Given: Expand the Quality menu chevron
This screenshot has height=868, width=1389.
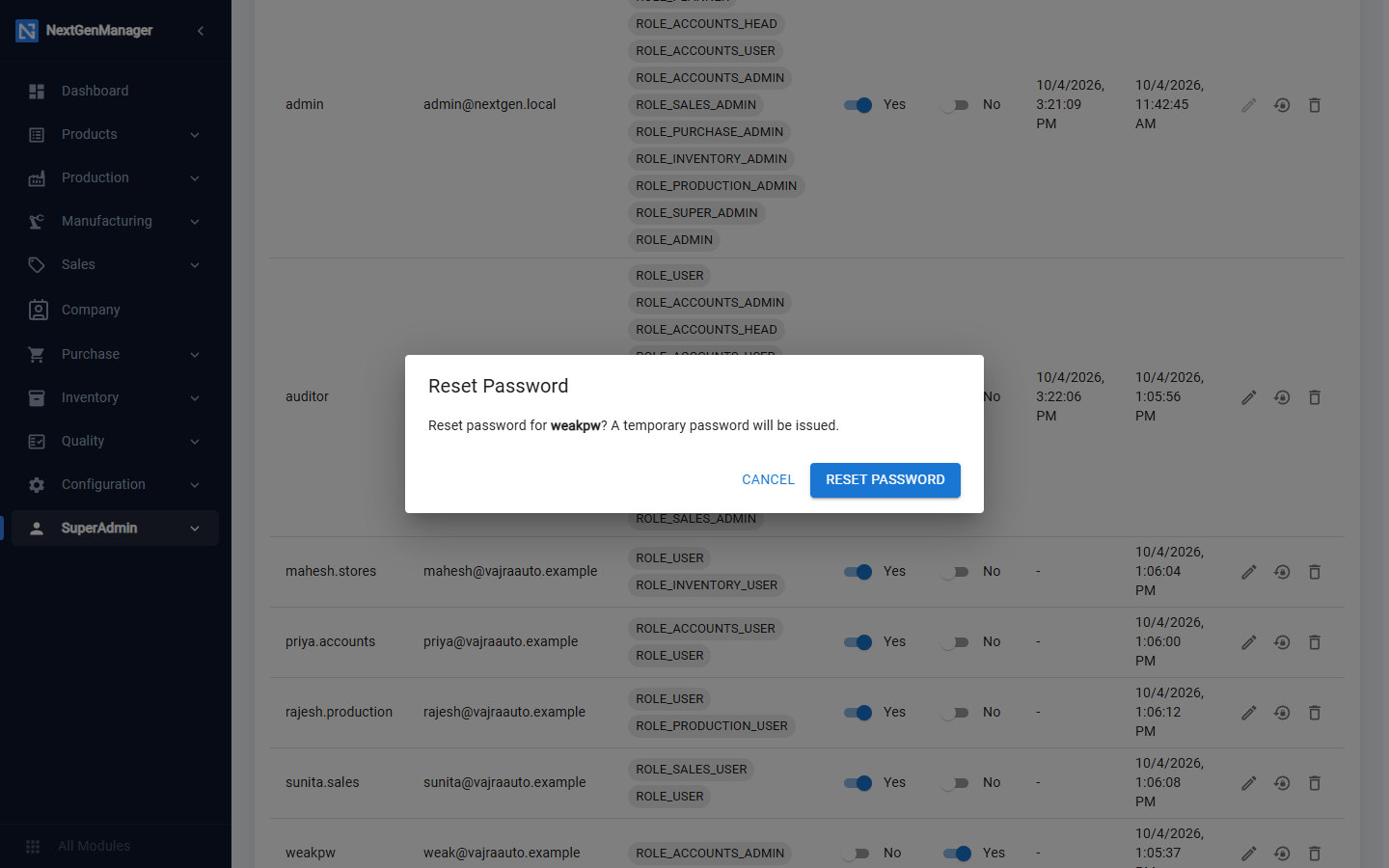Looking at the screenshot, I should 195,442.
